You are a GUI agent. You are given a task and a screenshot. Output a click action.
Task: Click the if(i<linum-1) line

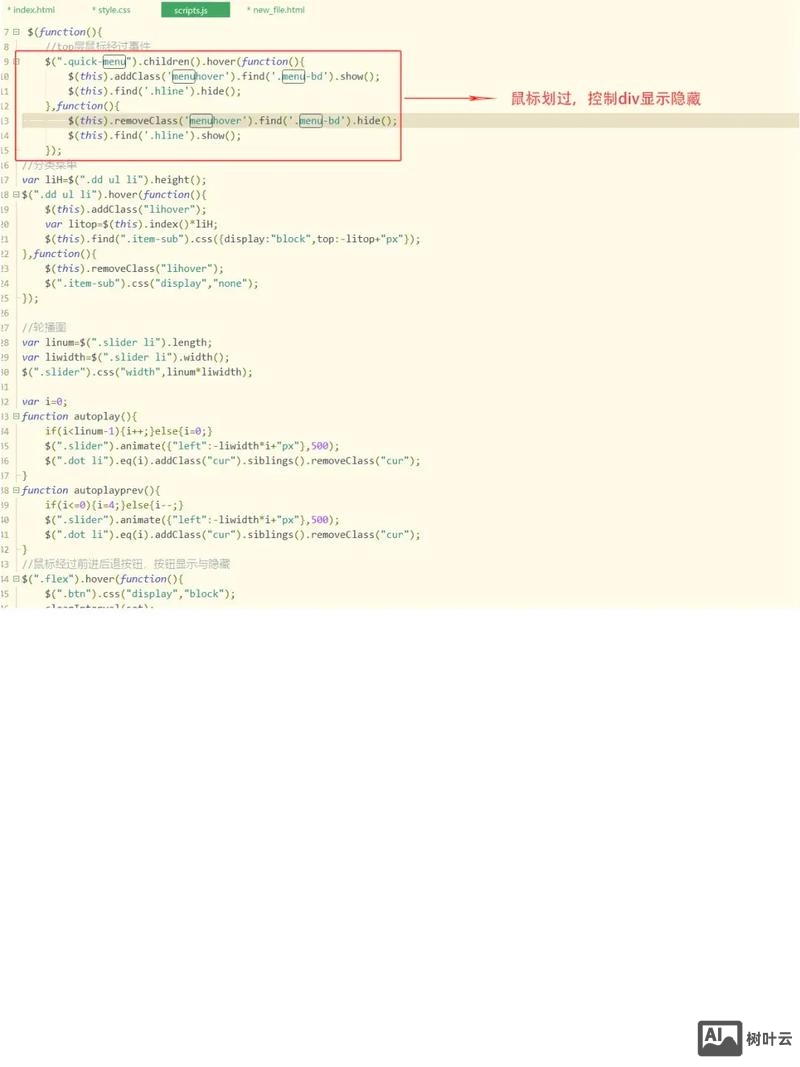pyautogui.click(x=129, y=431)
